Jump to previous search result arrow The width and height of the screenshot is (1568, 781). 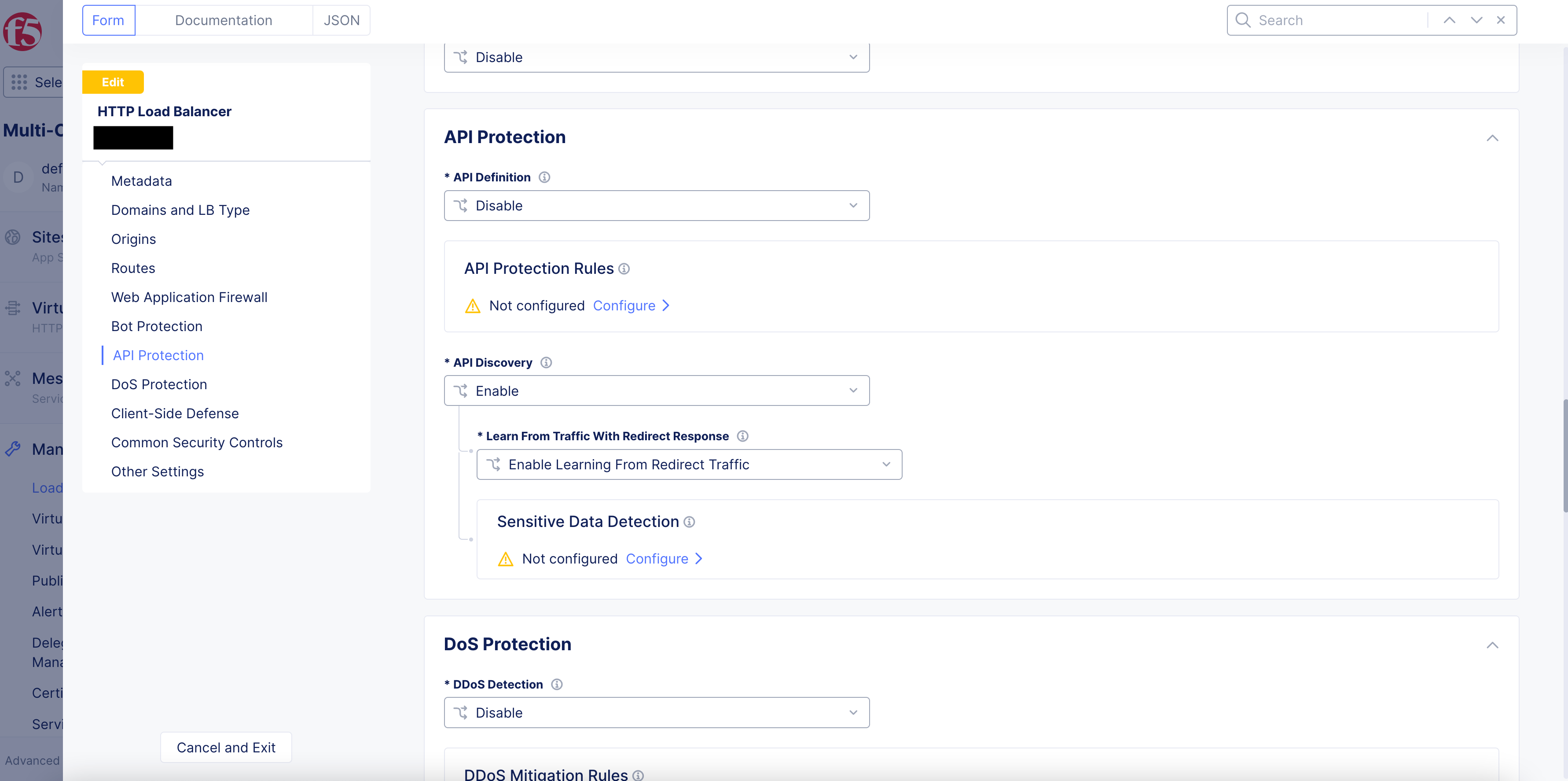1449,20
